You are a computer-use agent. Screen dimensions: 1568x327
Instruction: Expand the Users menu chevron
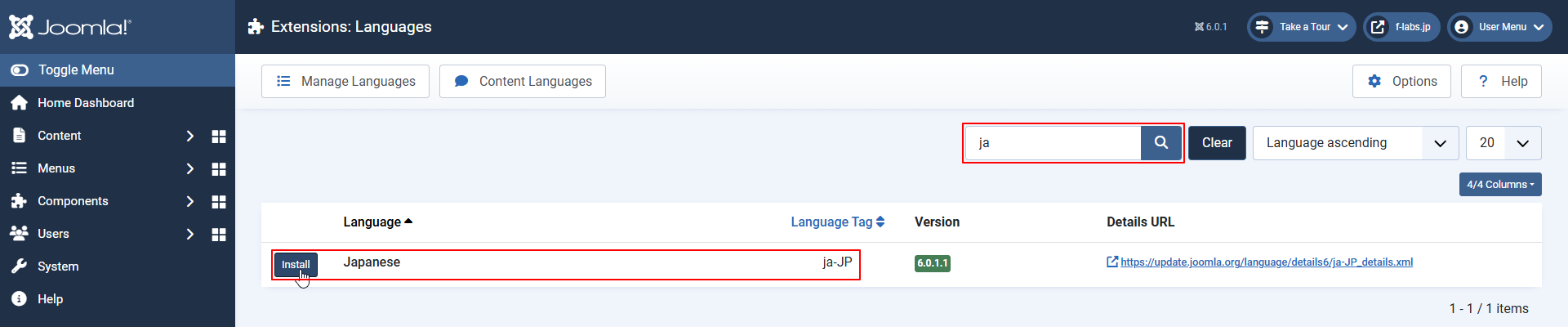coord(190,234)
